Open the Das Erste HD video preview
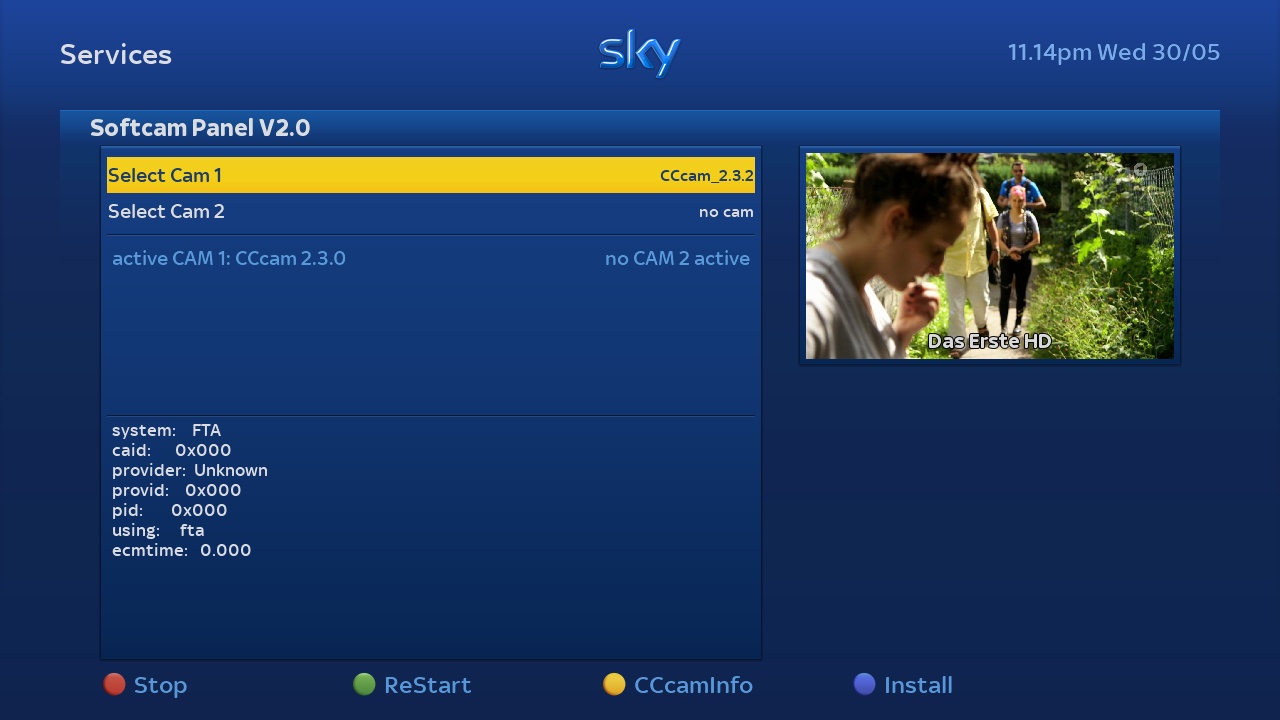This screenshot has width=1280, height=720. tap(990, 256)
